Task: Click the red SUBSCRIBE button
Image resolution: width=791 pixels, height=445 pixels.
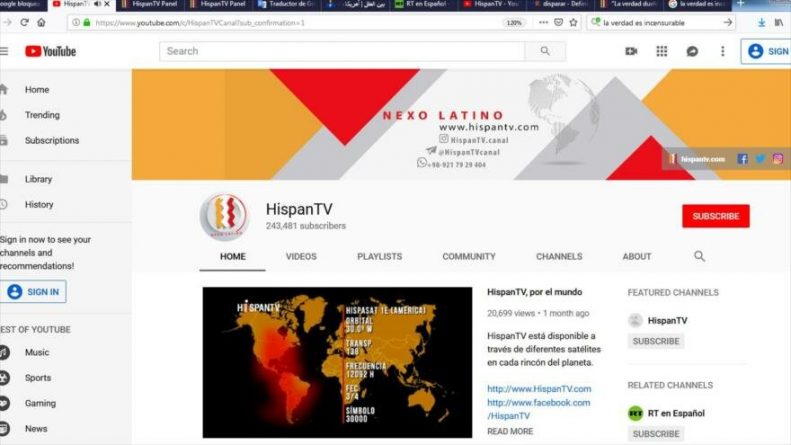Action: point(715,216)
